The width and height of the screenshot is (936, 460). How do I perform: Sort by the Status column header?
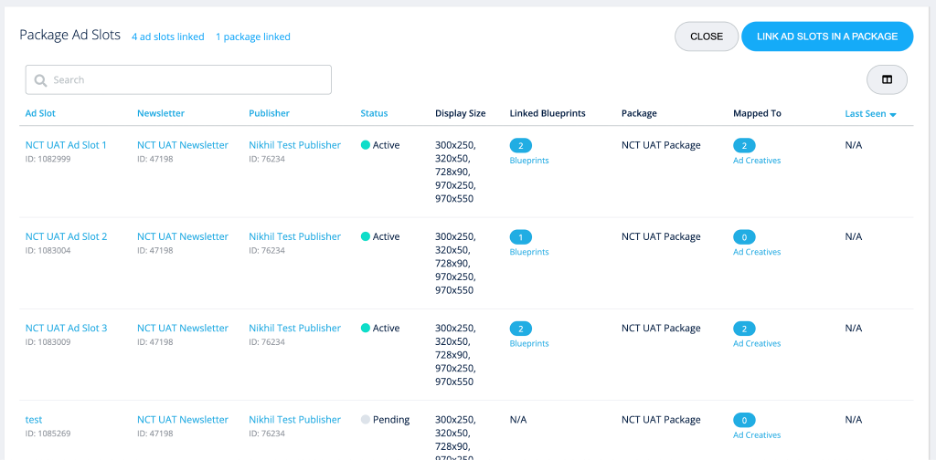[x=374, y=114]
